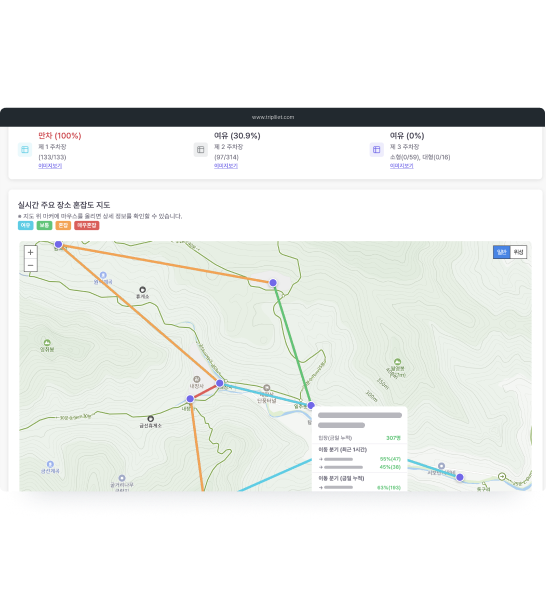Open 이미지보기 link for 제1주차장

coord(50,166)
